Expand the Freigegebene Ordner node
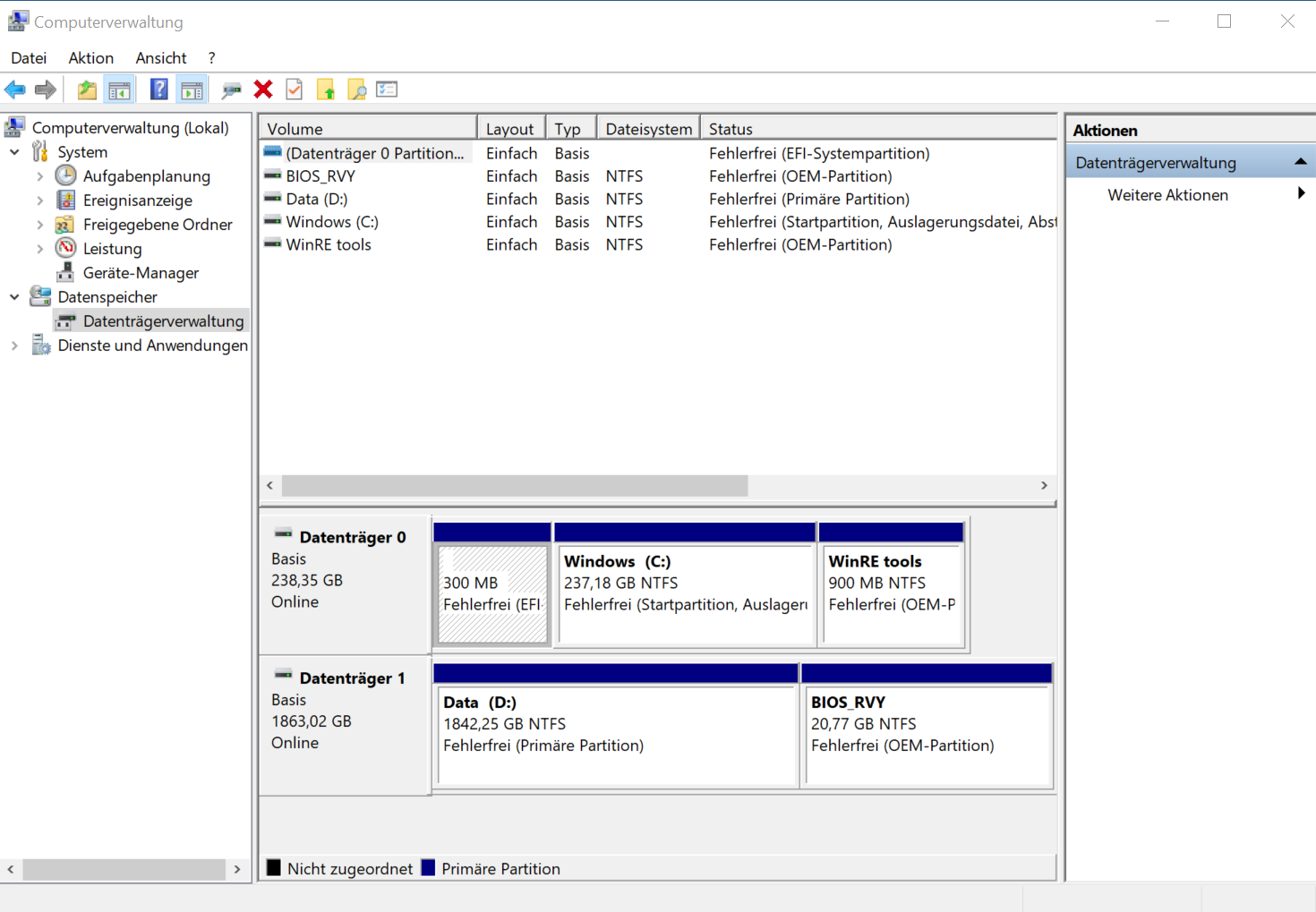 [x=39, y=225]
